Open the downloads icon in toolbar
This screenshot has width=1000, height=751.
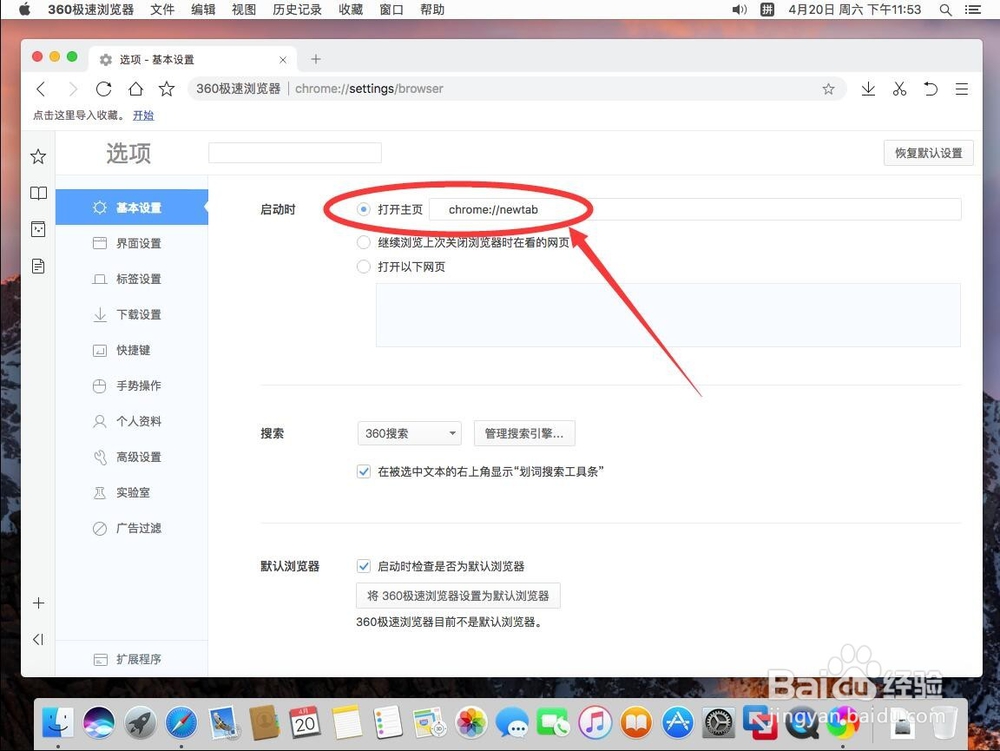click(868, 89)
